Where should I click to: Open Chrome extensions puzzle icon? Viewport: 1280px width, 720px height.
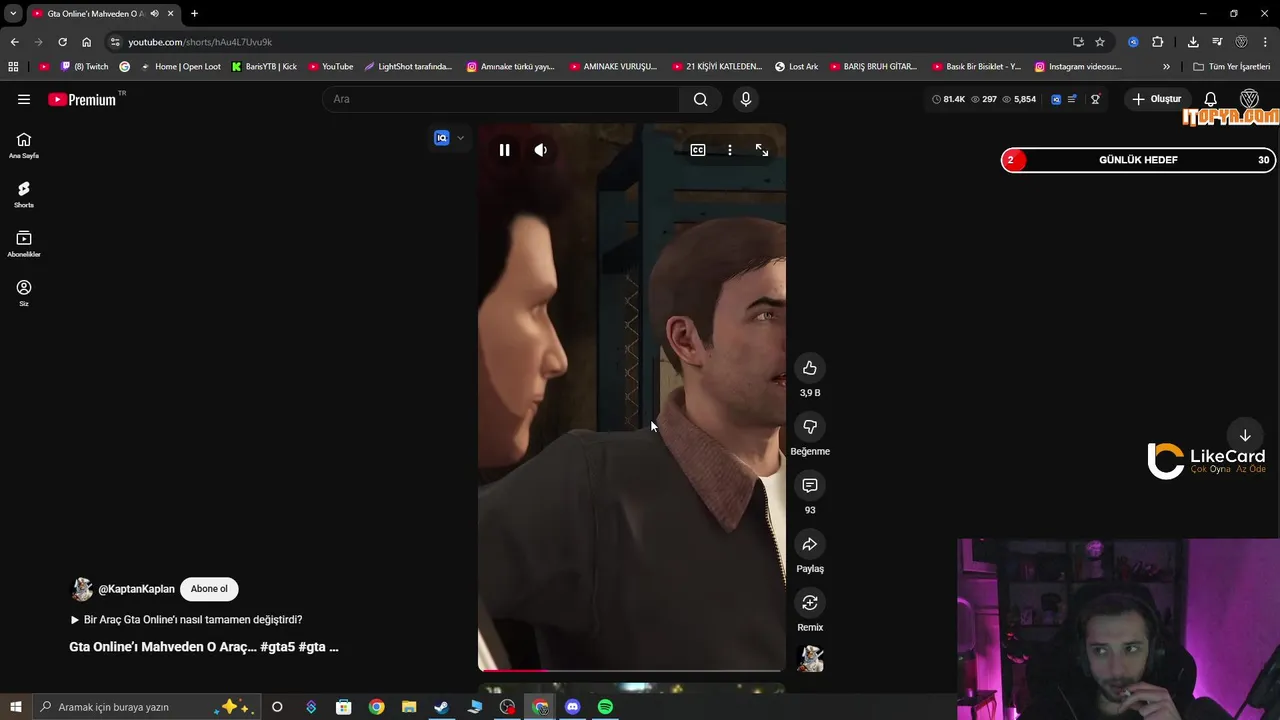click(x=1157, y=42)
